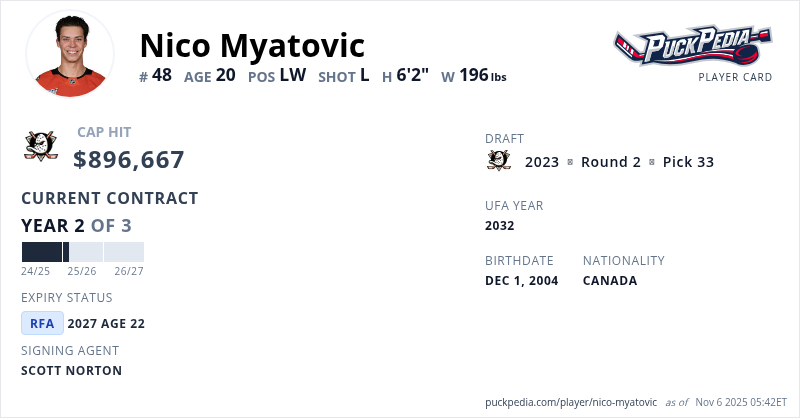The image size is (800, 418).
Task: Click the nationality value Canada
Action: pyautogui.click(x=610, y=281)
